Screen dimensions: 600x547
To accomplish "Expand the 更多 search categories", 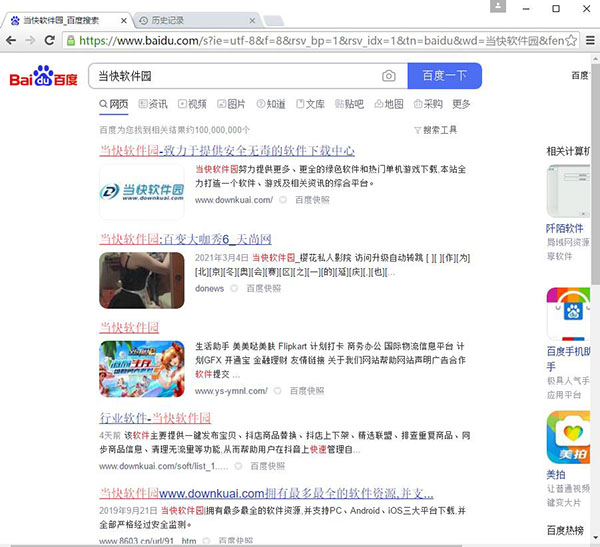I will click(461, 104).
